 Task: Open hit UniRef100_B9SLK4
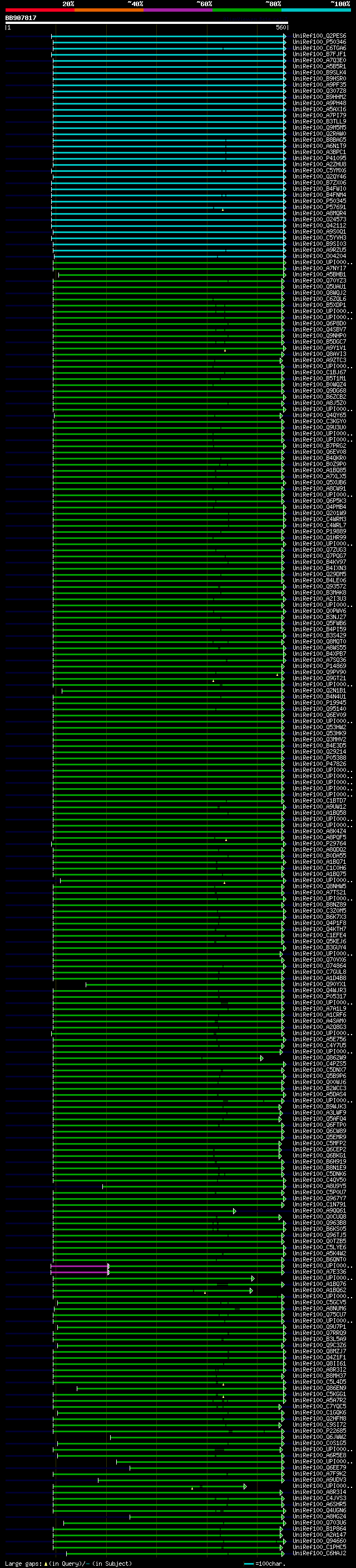click(x=319, y=72)
